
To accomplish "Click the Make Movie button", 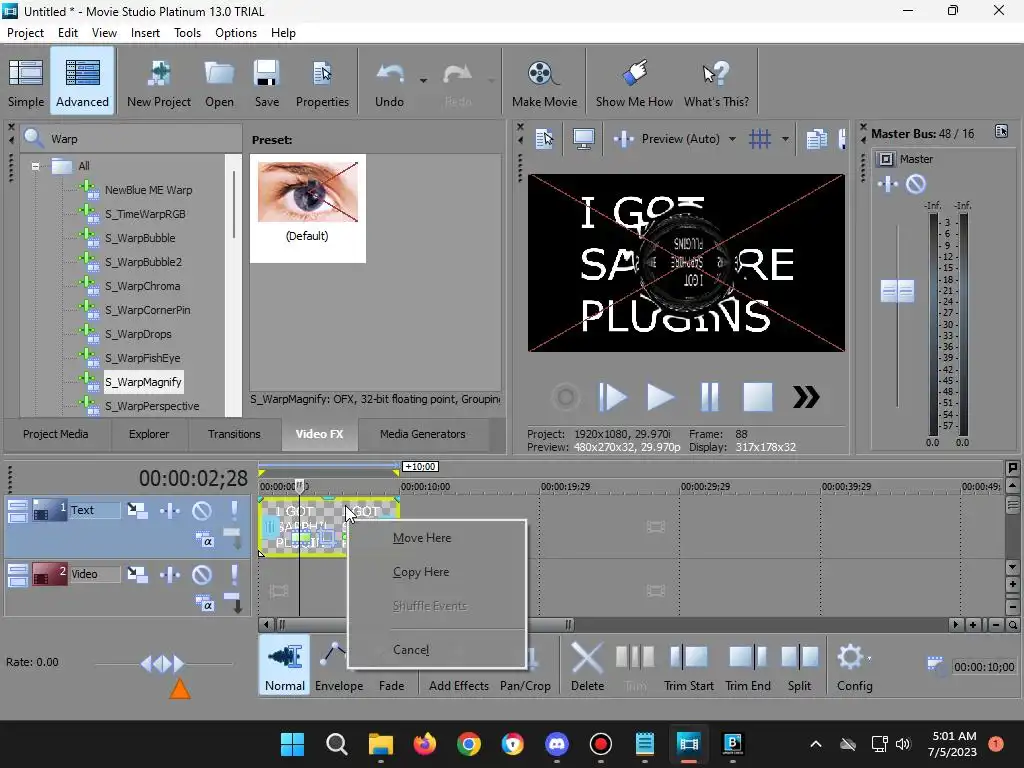I will 544,83.
